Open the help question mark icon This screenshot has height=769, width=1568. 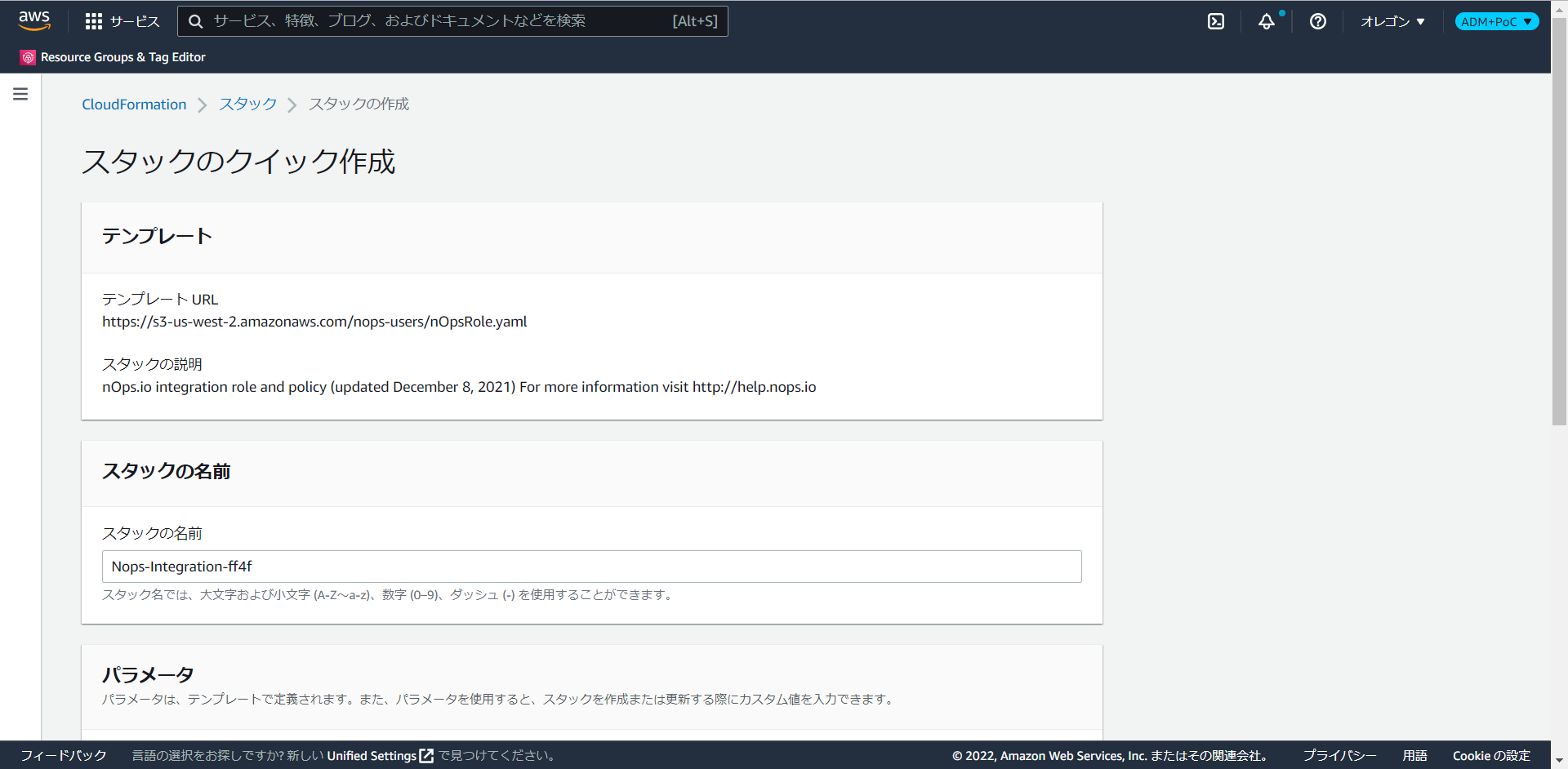point(1318,21)
